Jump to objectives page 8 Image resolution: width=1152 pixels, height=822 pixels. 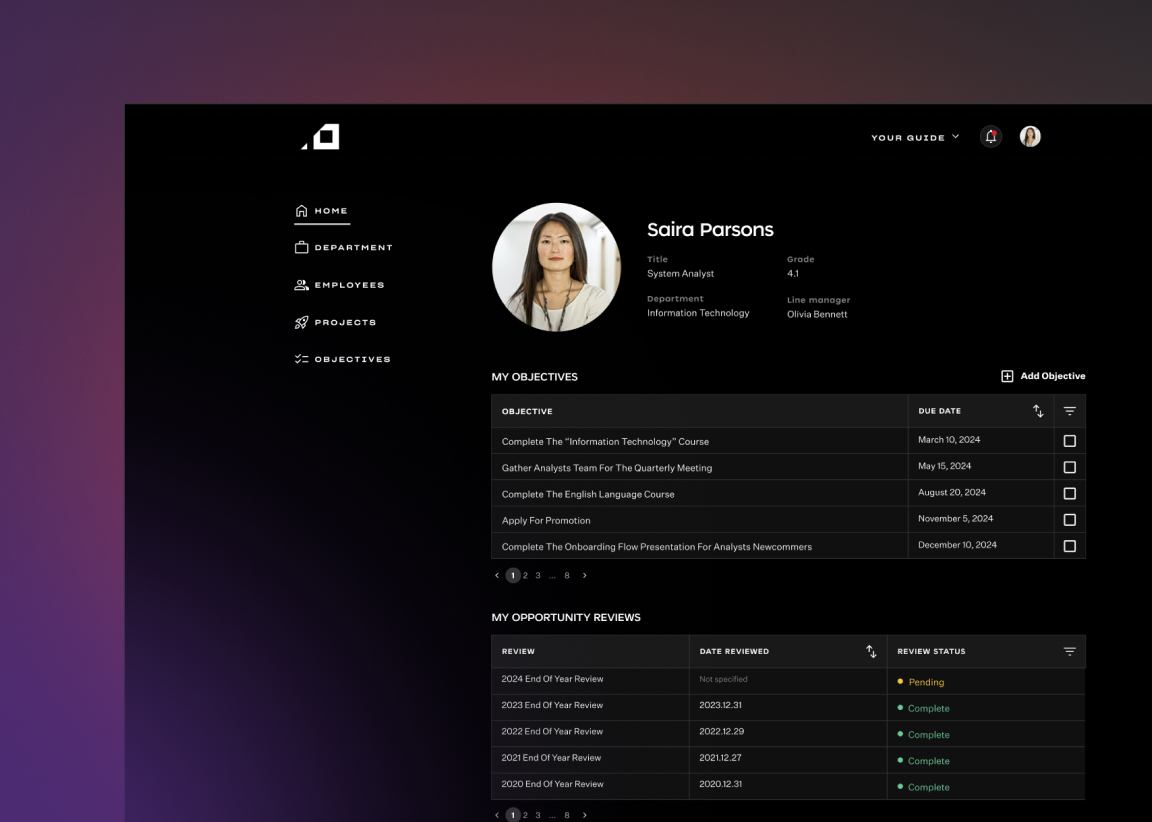pos(567,575)
